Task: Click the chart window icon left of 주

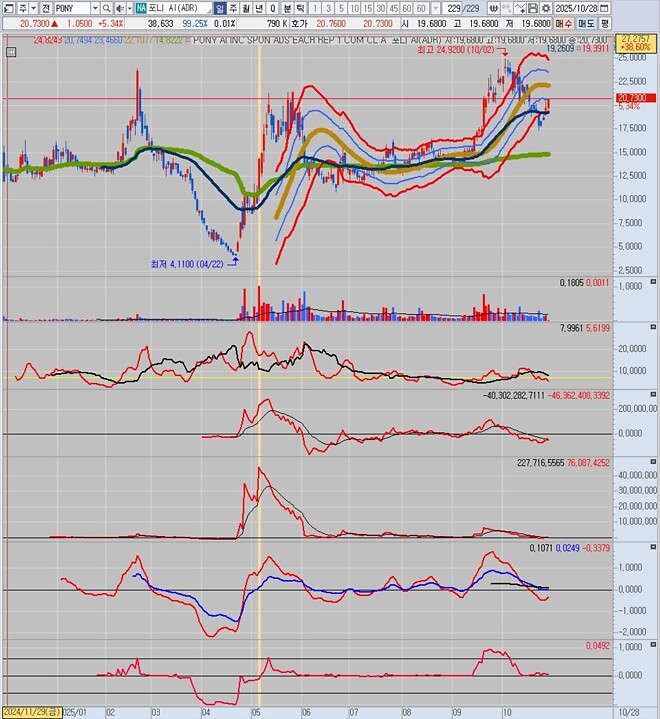Action: (8, 8)
